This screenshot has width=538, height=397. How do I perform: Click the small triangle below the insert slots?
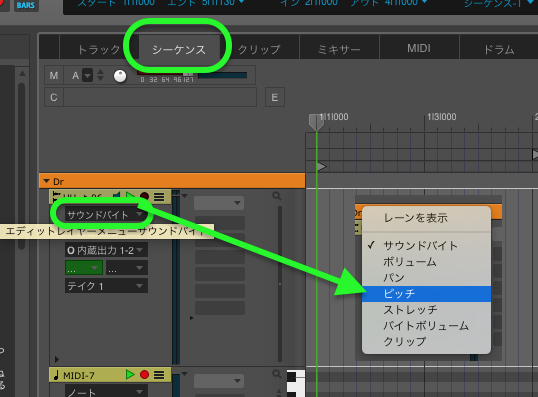[x=191, y=318]
